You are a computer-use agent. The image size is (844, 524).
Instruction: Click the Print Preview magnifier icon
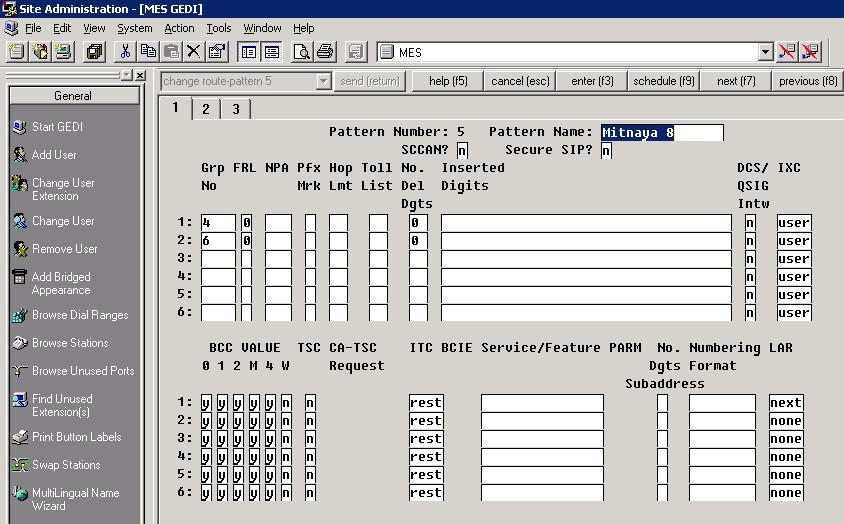[x=301, y=52]
